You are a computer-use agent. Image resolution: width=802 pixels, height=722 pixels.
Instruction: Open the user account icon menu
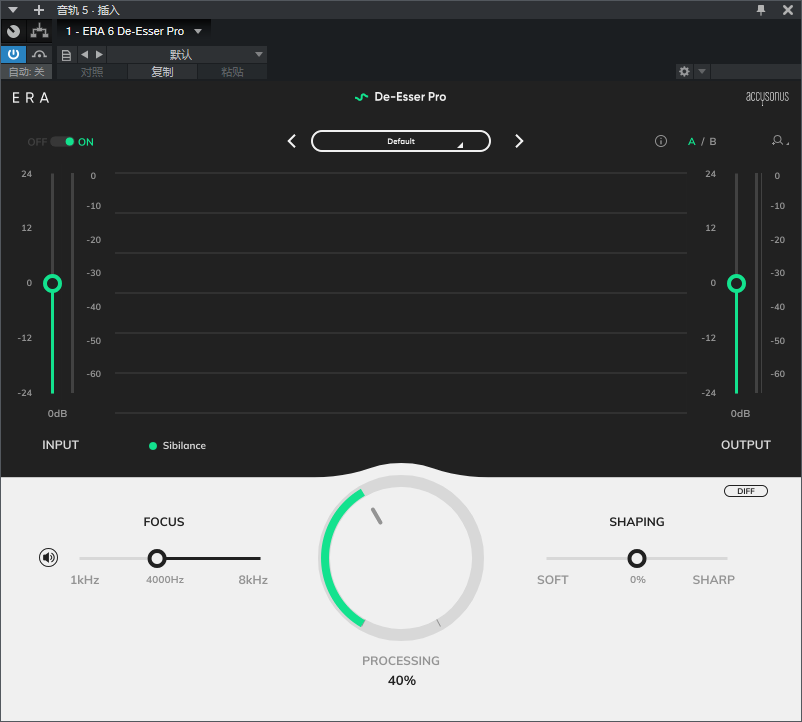click(x=779, y=141)
